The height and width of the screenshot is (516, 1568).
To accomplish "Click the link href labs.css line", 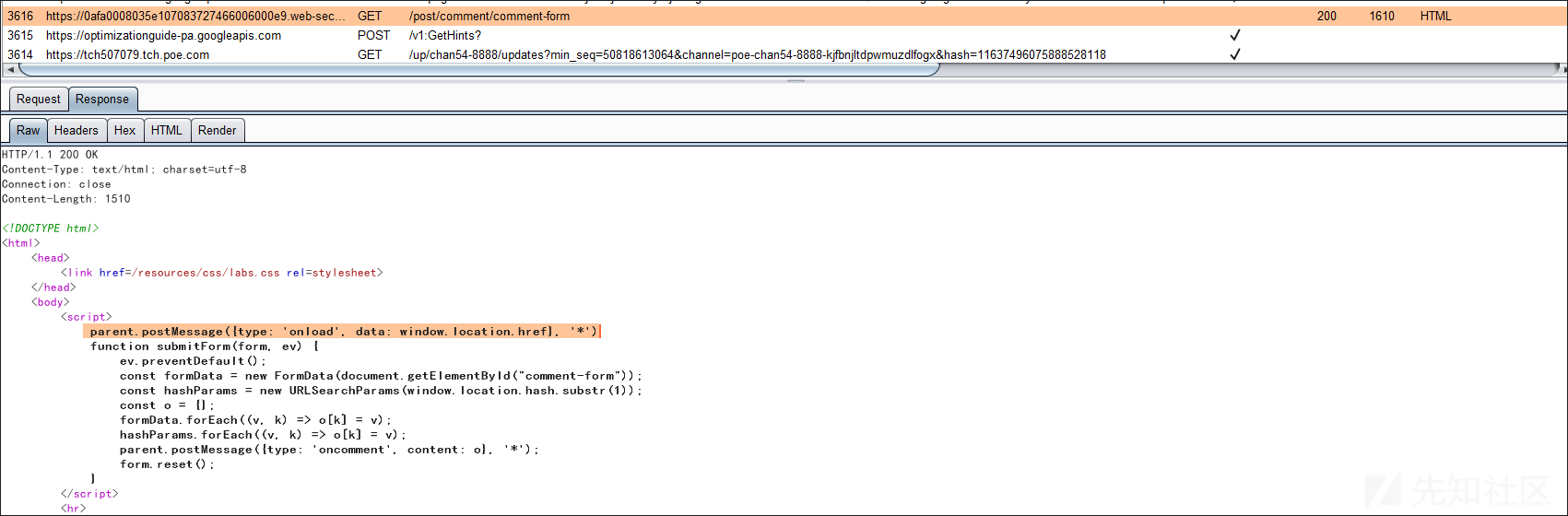I will [x=222, y=273].
